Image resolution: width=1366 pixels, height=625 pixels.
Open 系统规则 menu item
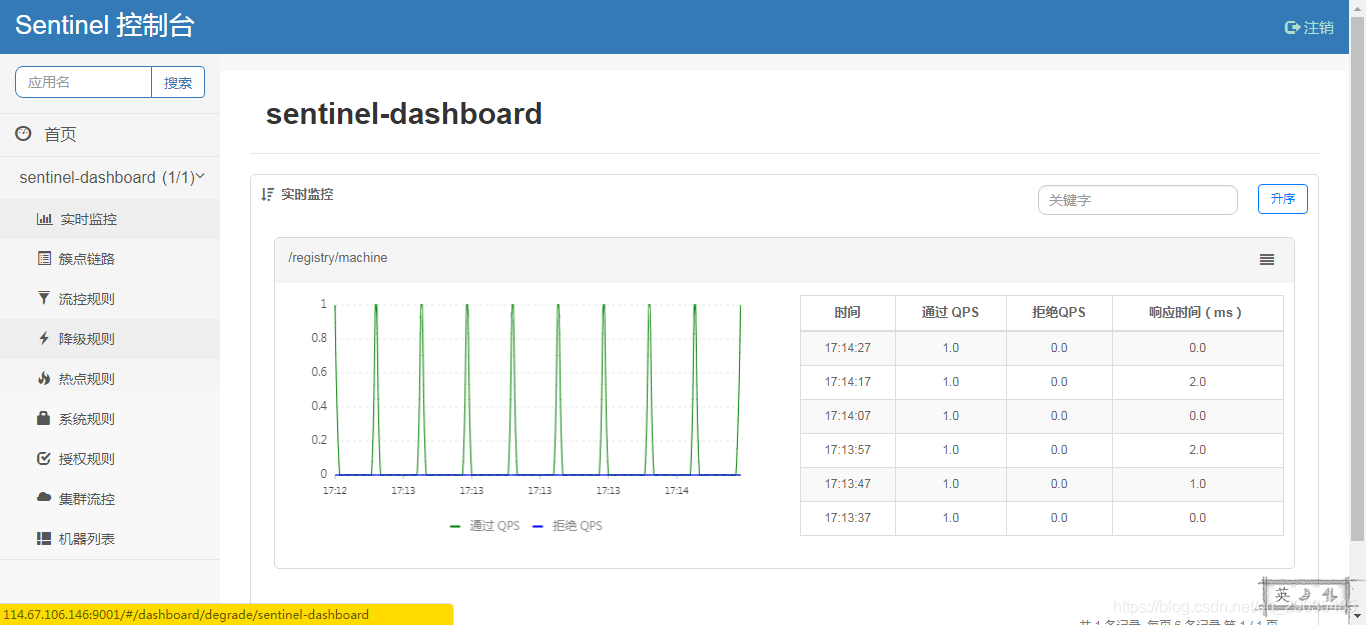pyautogui.click(x=87, y=419)
